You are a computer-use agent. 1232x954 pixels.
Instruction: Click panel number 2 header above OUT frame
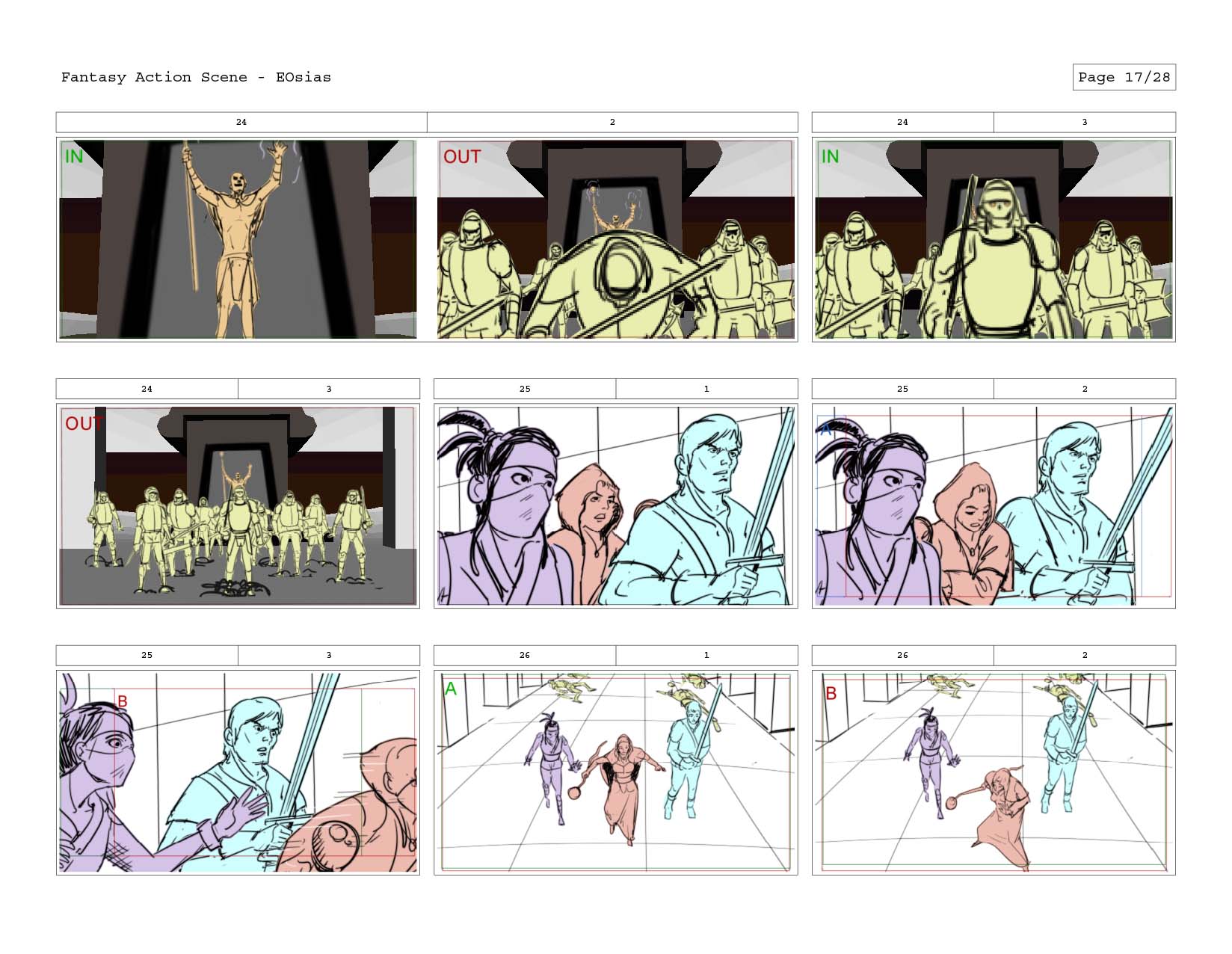[x=612, y=122]
